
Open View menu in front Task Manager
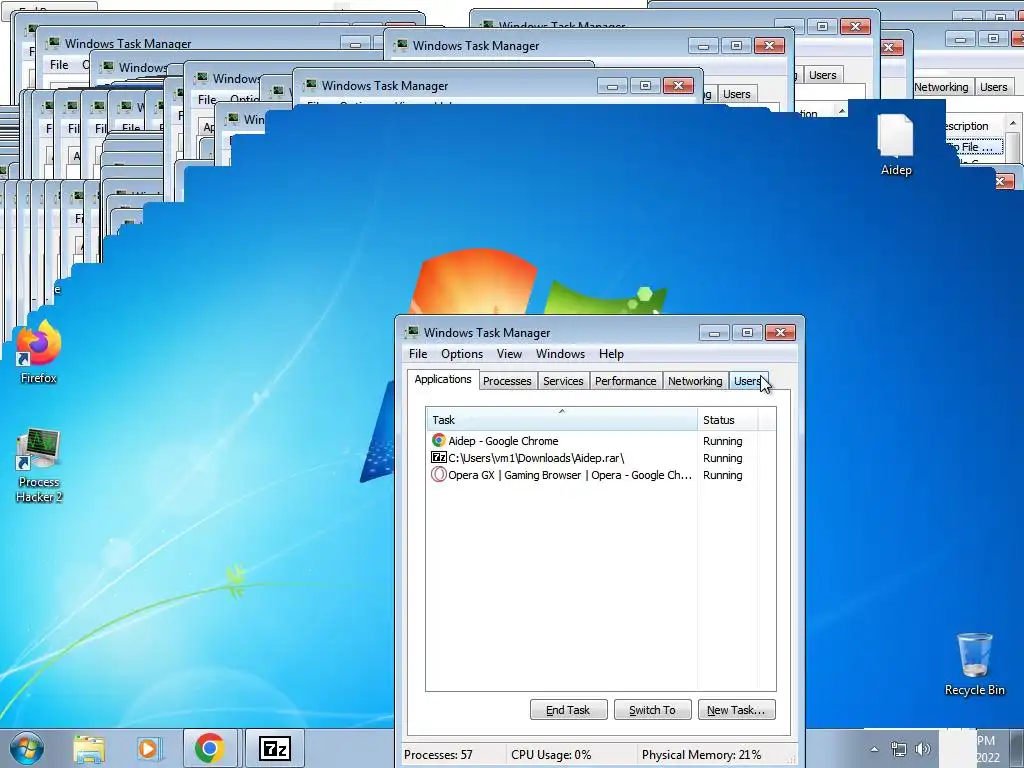pos(509,354)
